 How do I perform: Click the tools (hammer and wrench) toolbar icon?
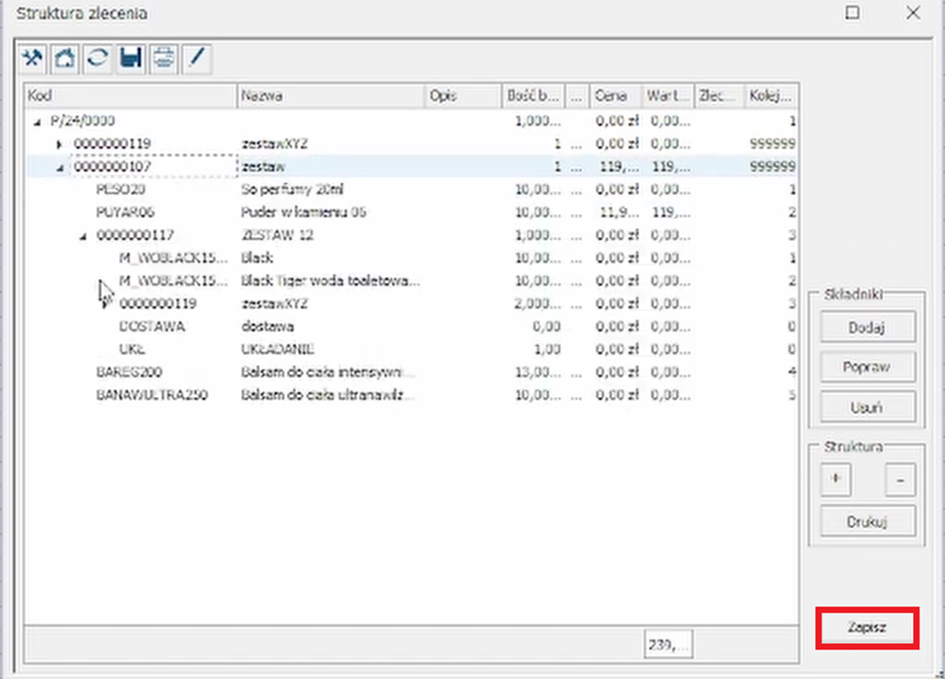pos(34,59)
